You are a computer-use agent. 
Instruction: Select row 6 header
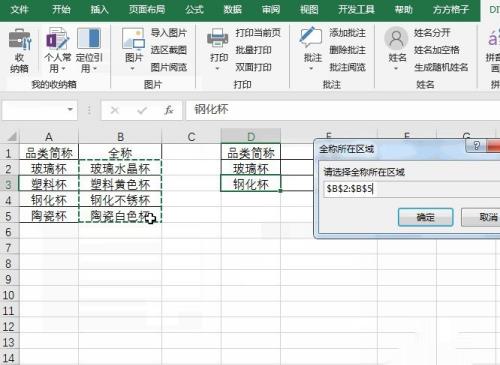pos(9,232)
